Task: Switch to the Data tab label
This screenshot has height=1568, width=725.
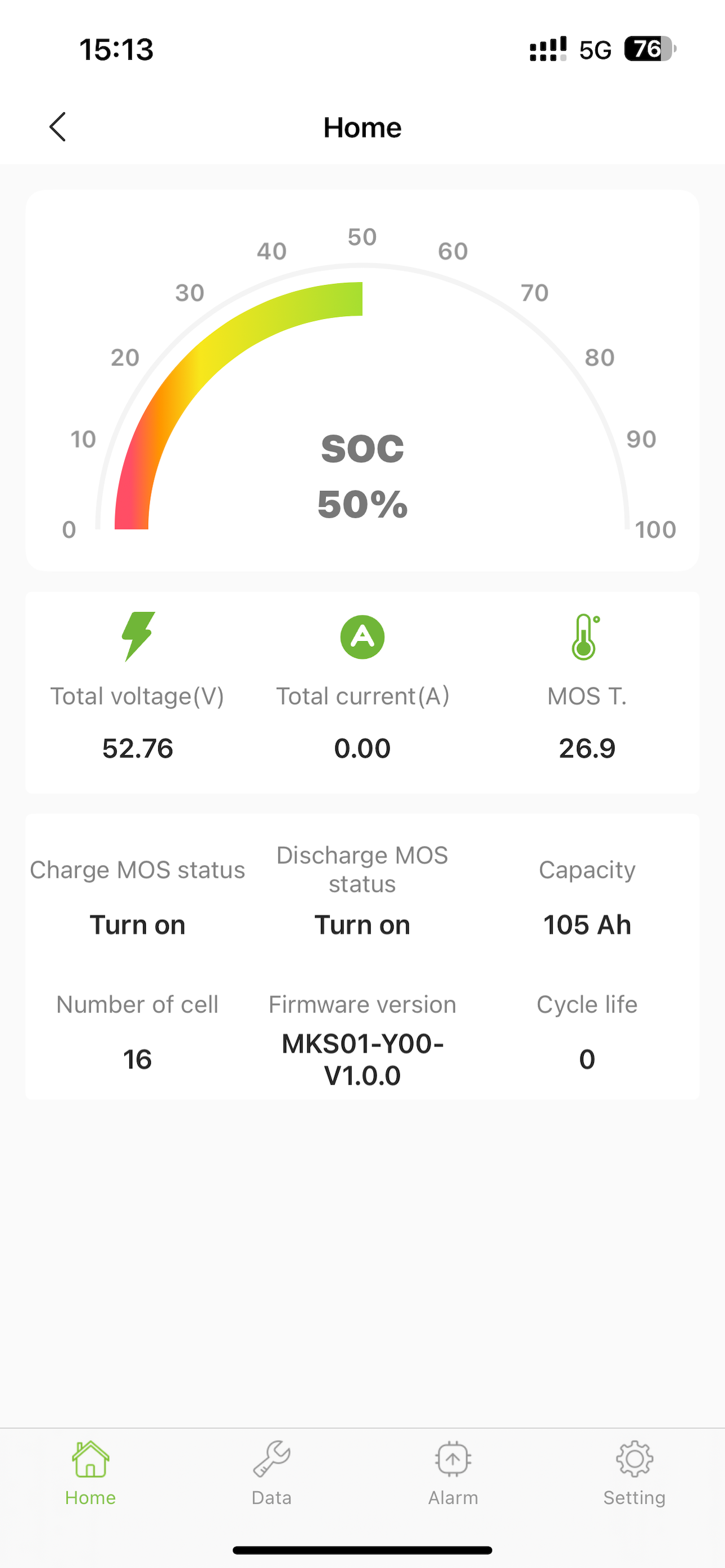Action: coord(272,1497)
